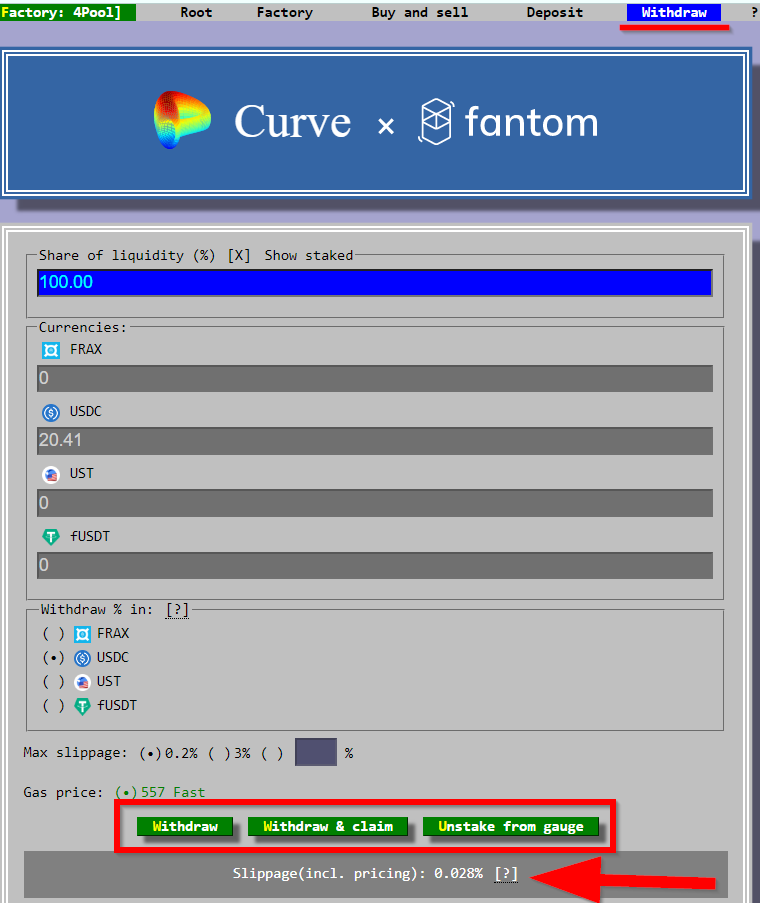
Task: Click the UST icon in Currencies
Action: [51, 474]
